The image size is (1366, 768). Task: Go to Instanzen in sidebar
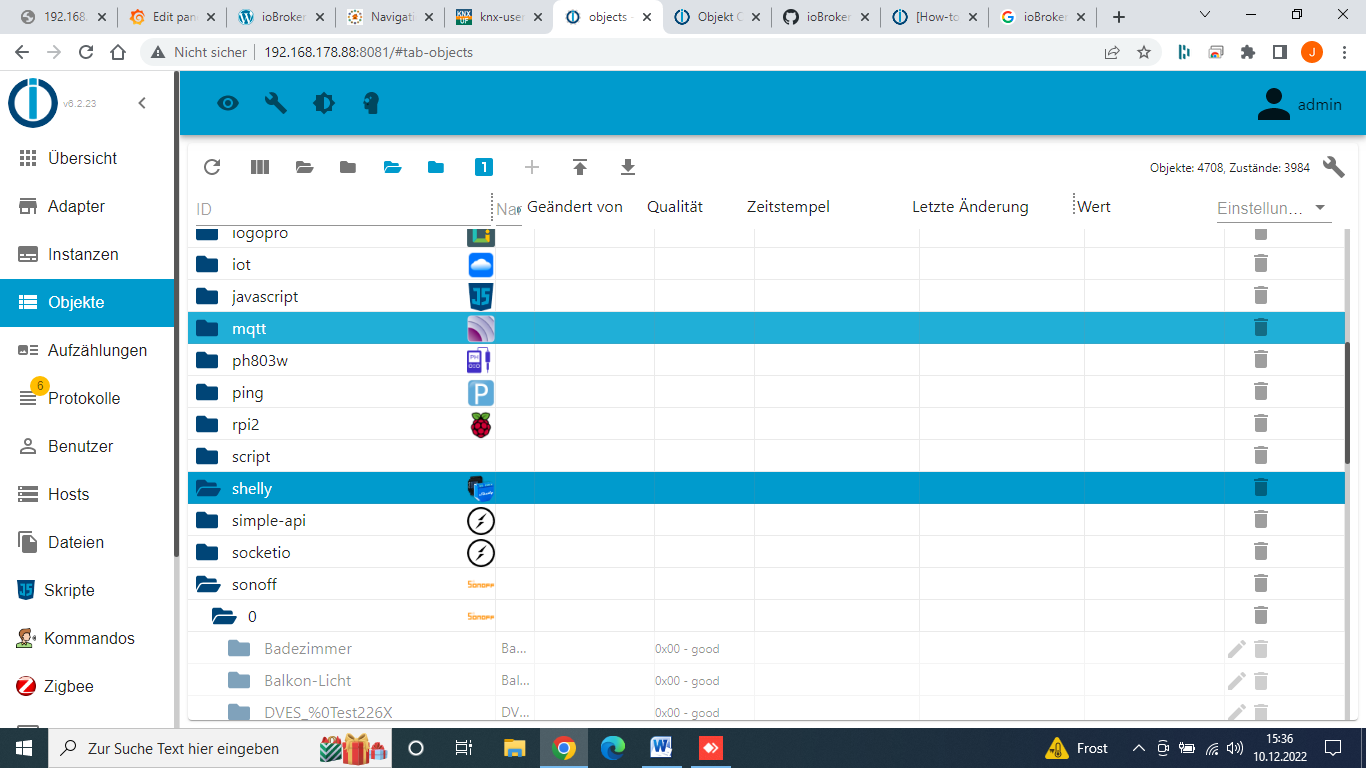click(87, 254)
